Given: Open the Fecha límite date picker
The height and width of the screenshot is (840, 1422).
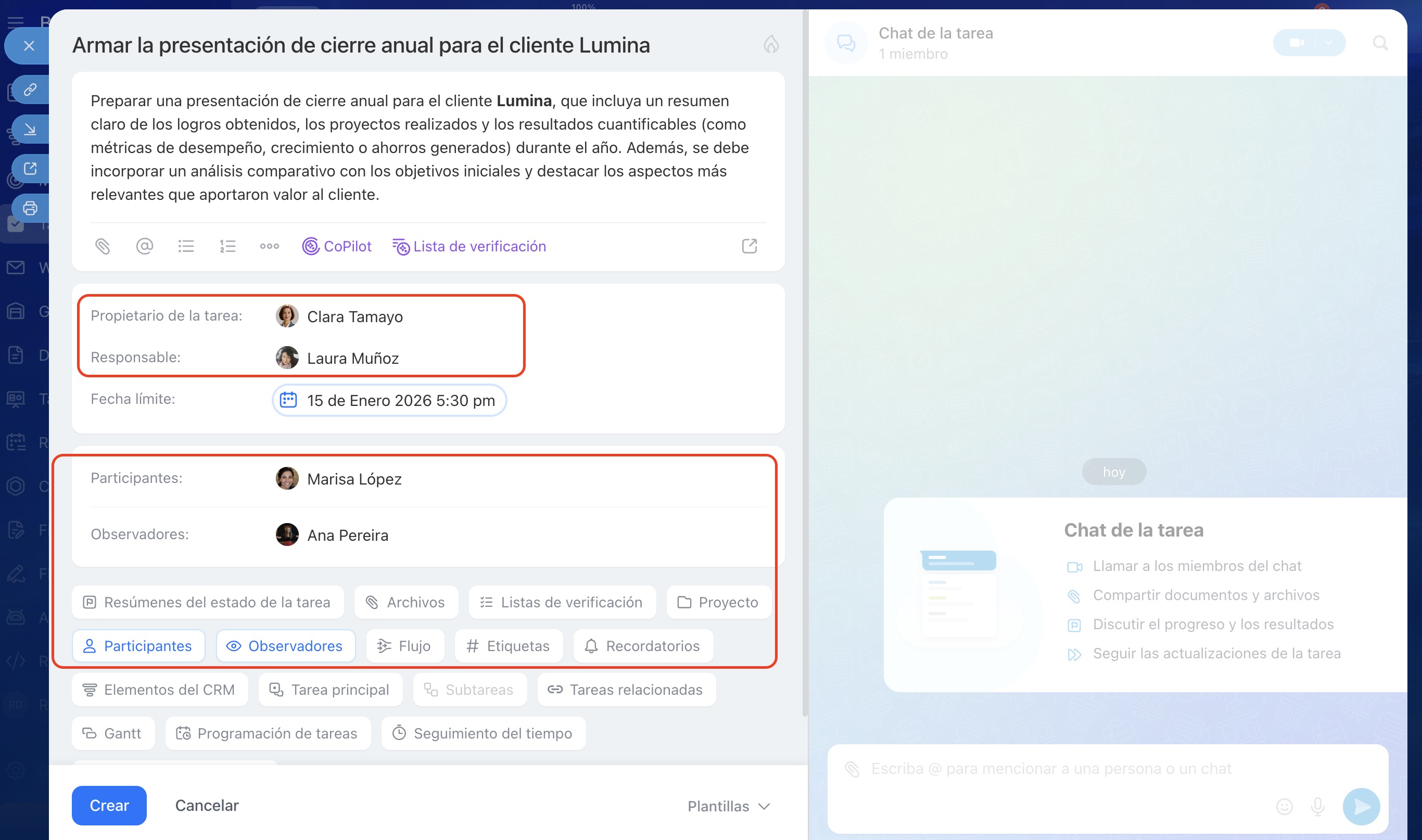Looking at the screenshot, I should tap(389, 400).
